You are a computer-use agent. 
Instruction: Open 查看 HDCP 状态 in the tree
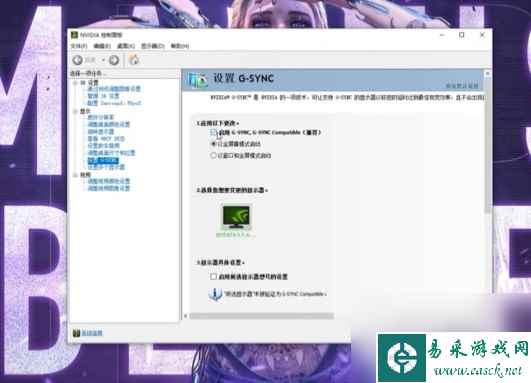point(106,139)
